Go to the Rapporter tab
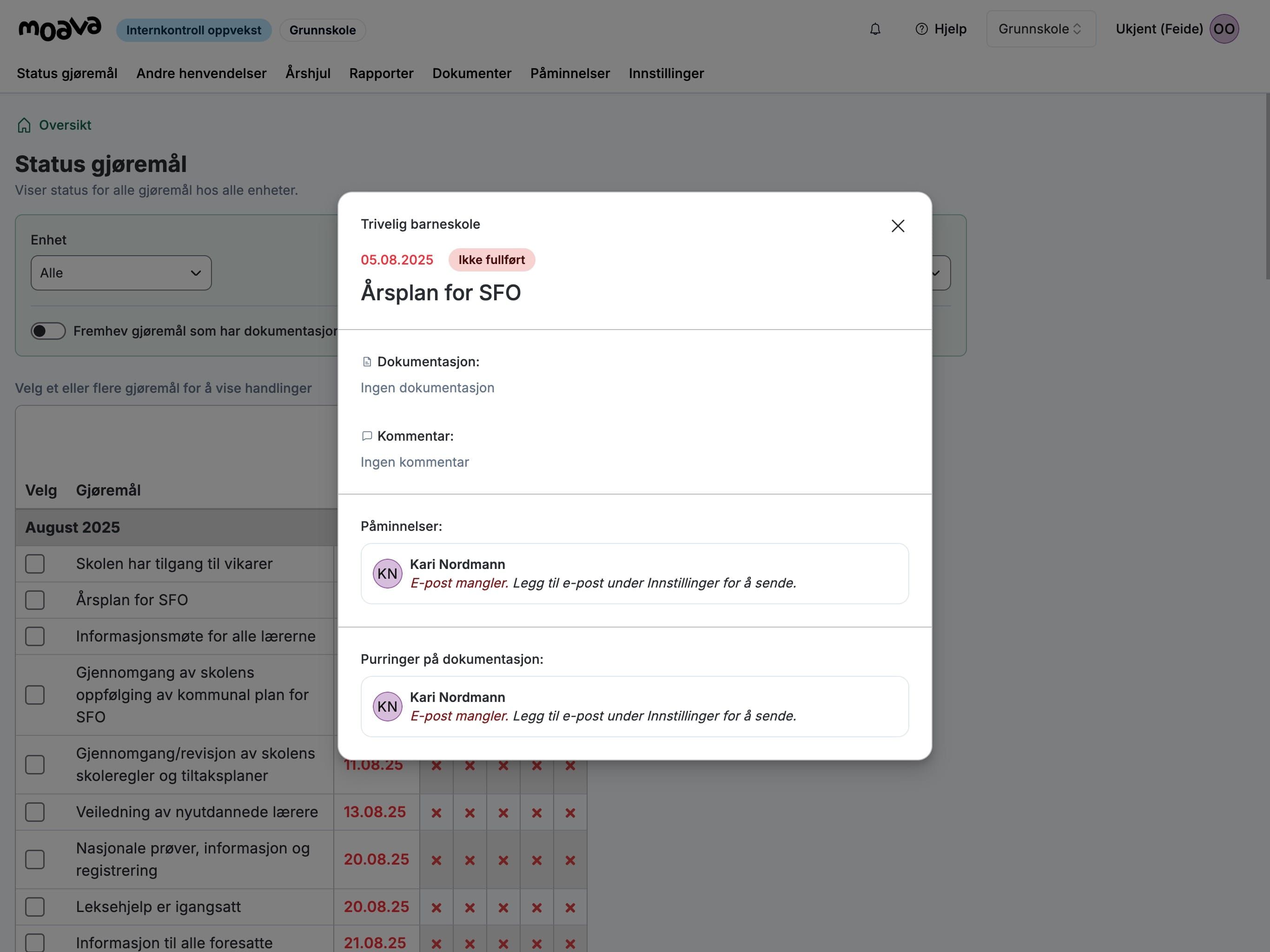The width and height of the screenshot is (1270, 952). coord(381,73)
